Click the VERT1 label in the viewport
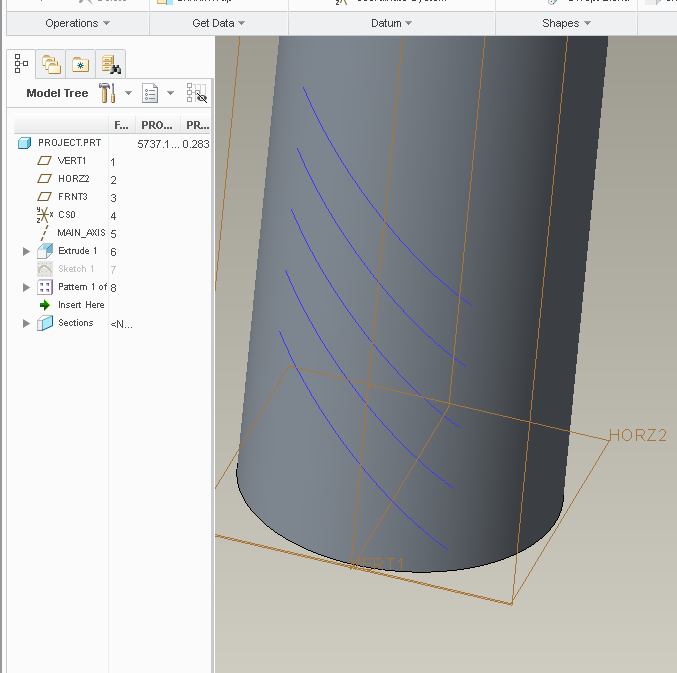The image size is (677, 673). pos(377,564)
